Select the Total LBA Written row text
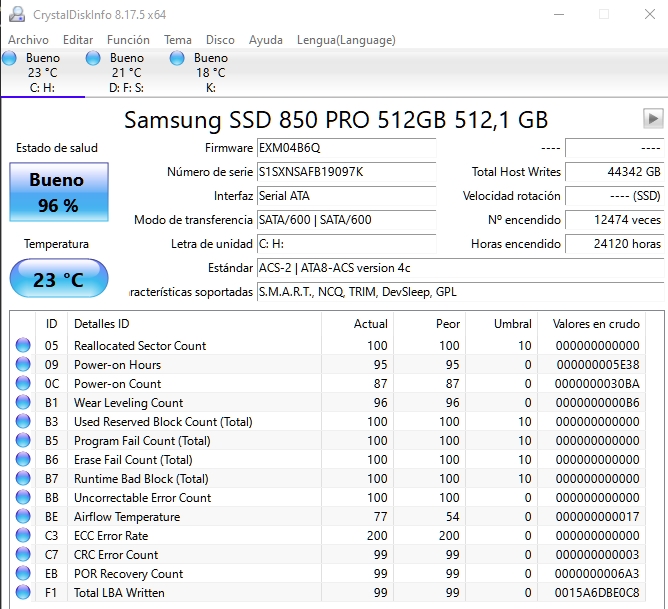 click(119, 592)
